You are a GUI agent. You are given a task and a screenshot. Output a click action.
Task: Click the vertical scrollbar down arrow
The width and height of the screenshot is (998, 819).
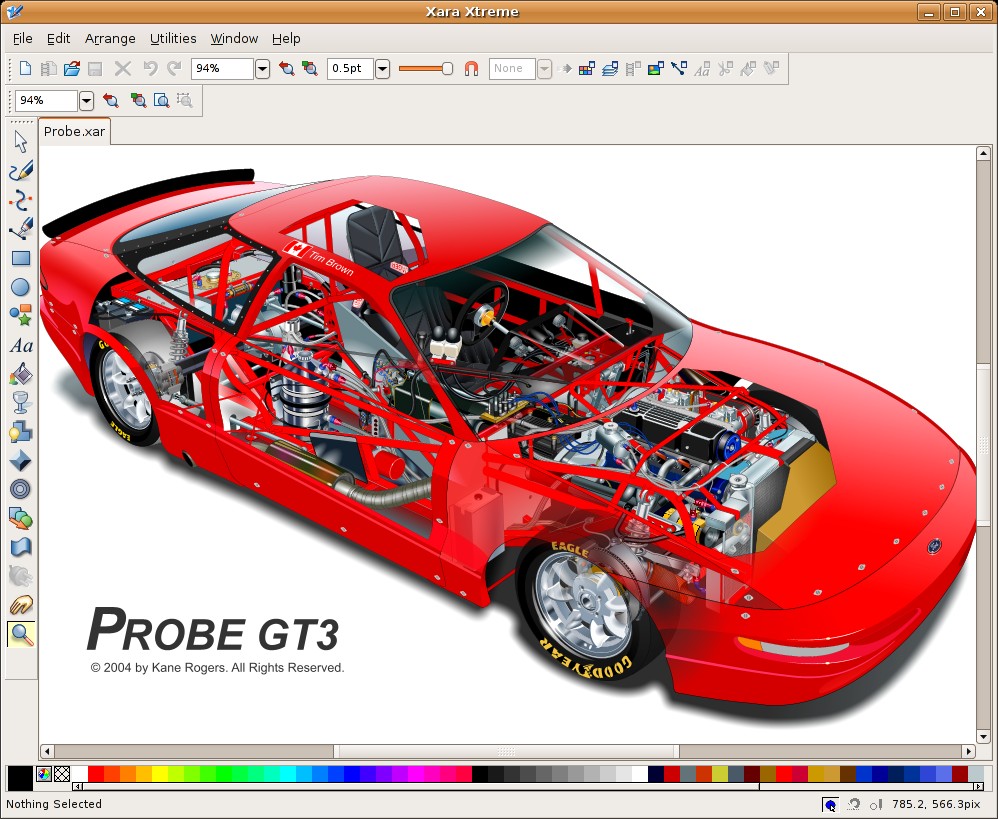[x=983, y=737]
